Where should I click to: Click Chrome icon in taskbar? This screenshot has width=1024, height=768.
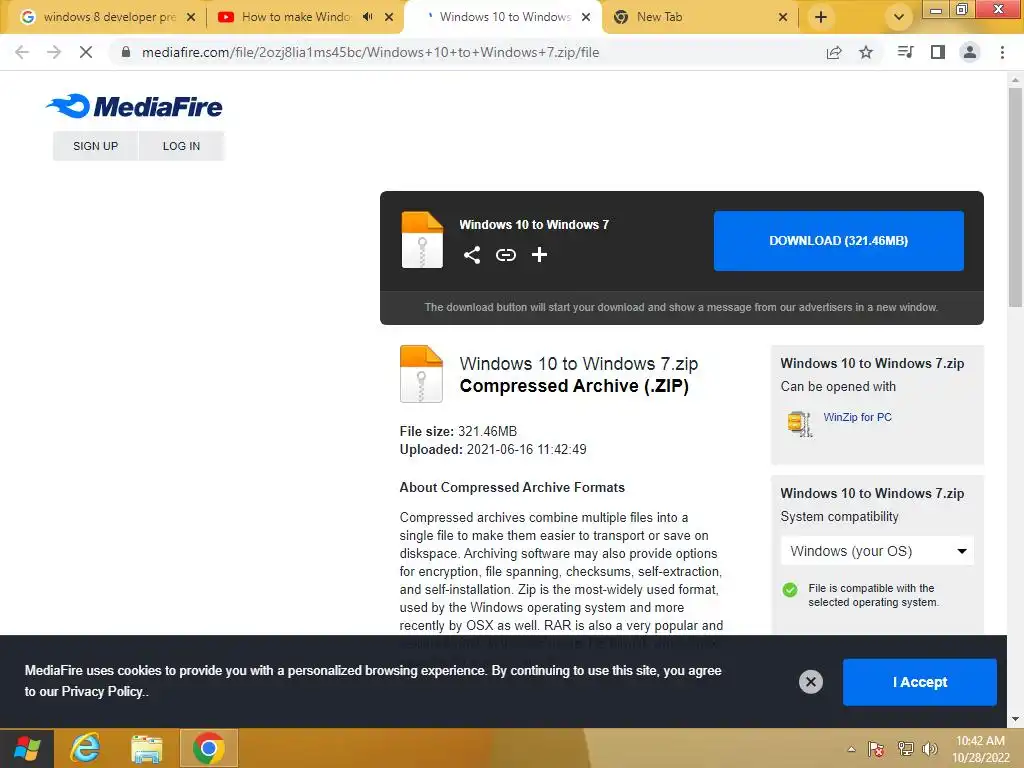(208, 748)
